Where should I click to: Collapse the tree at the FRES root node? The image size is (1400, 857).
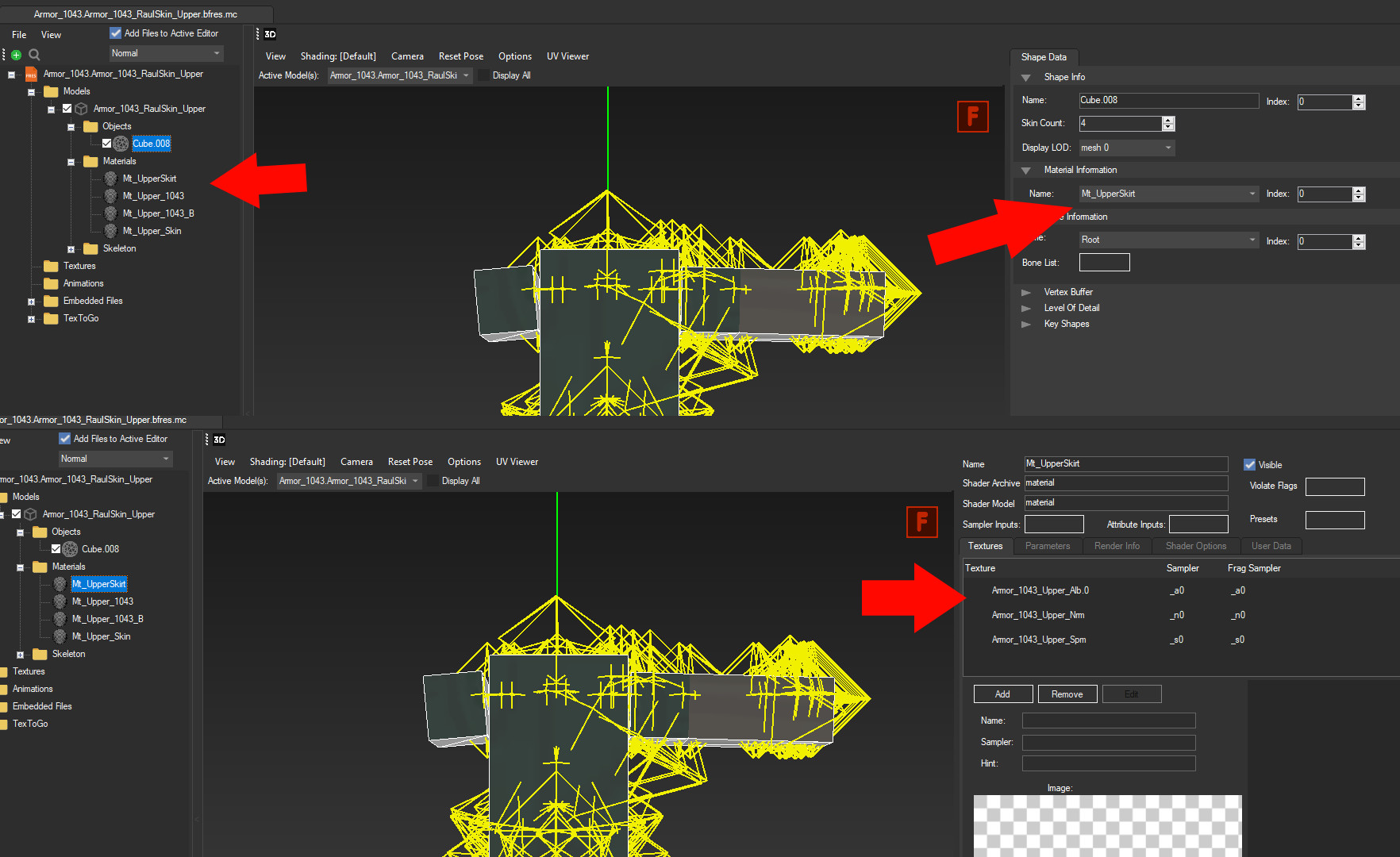(12, 75)
